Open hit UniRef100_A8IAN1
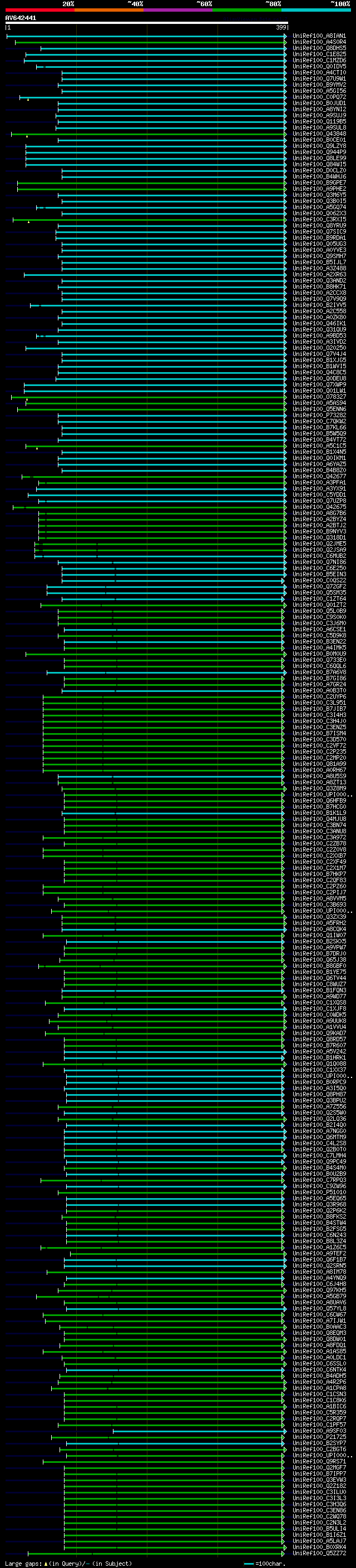356x1568 pixels. pyautogui.click(x=319, y=36)
